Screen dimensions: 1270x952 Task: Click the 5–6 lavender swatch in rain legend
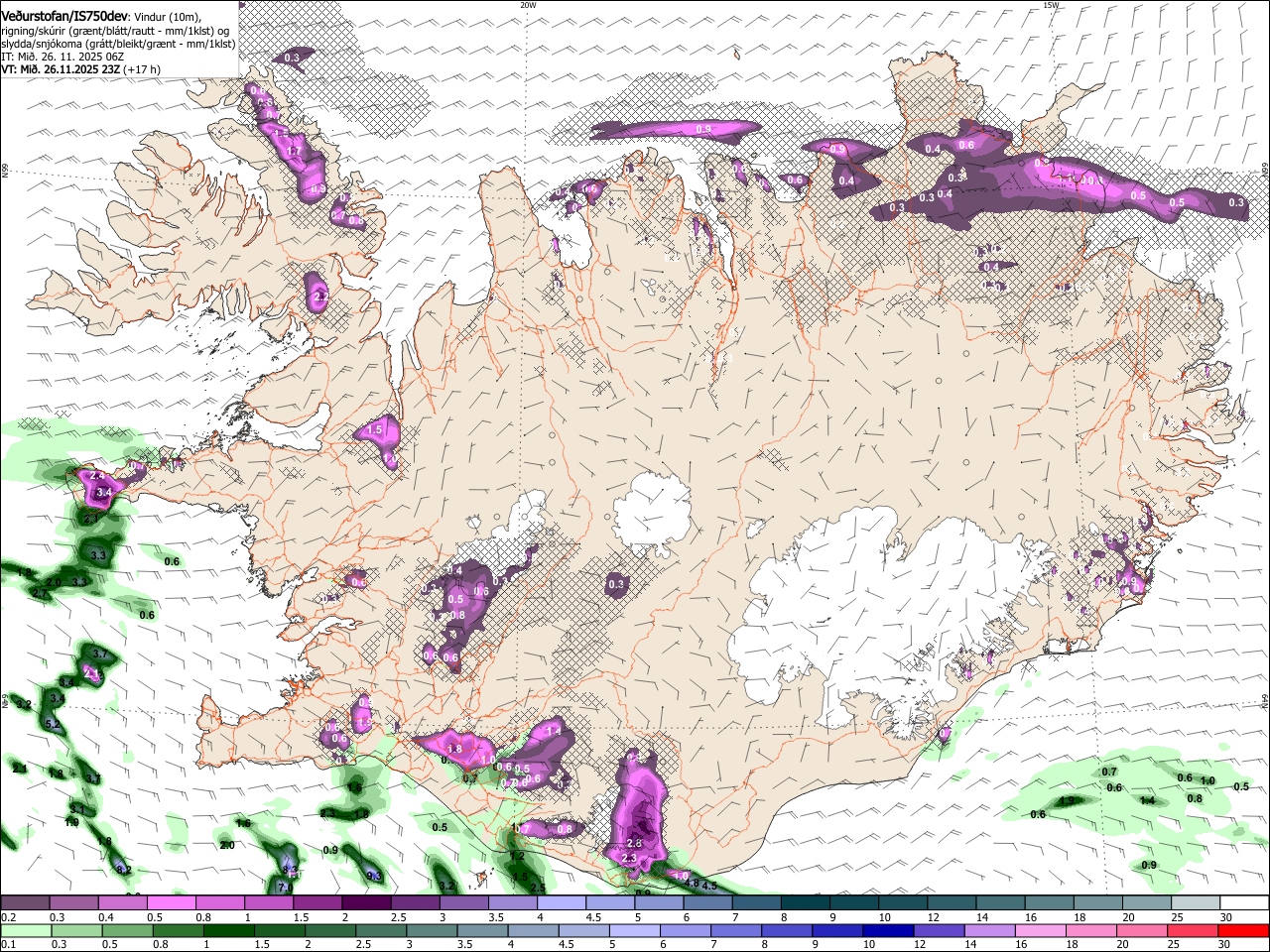(633, 930)
